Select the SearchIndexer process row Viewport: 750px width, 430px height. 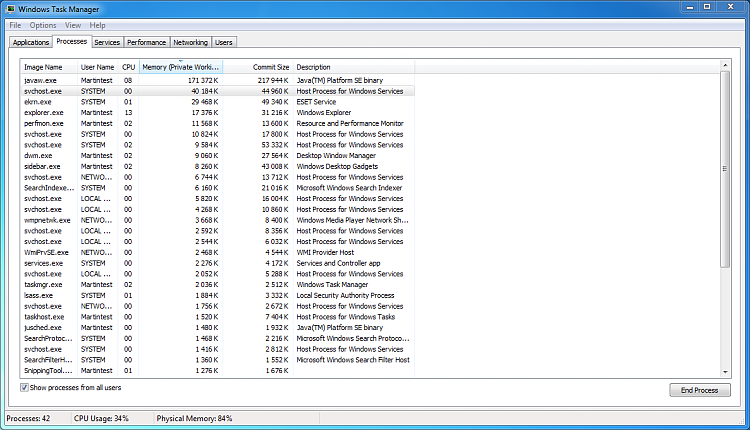tap(218, 188)
